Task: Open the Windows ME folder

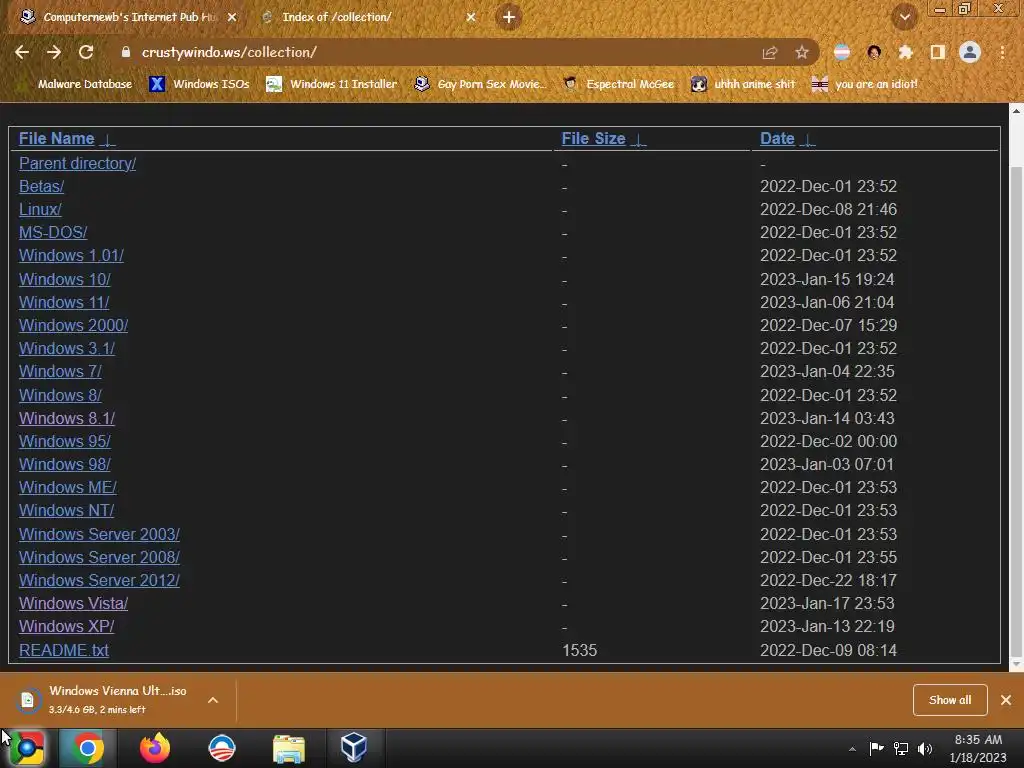Action: tap(68, 487)
